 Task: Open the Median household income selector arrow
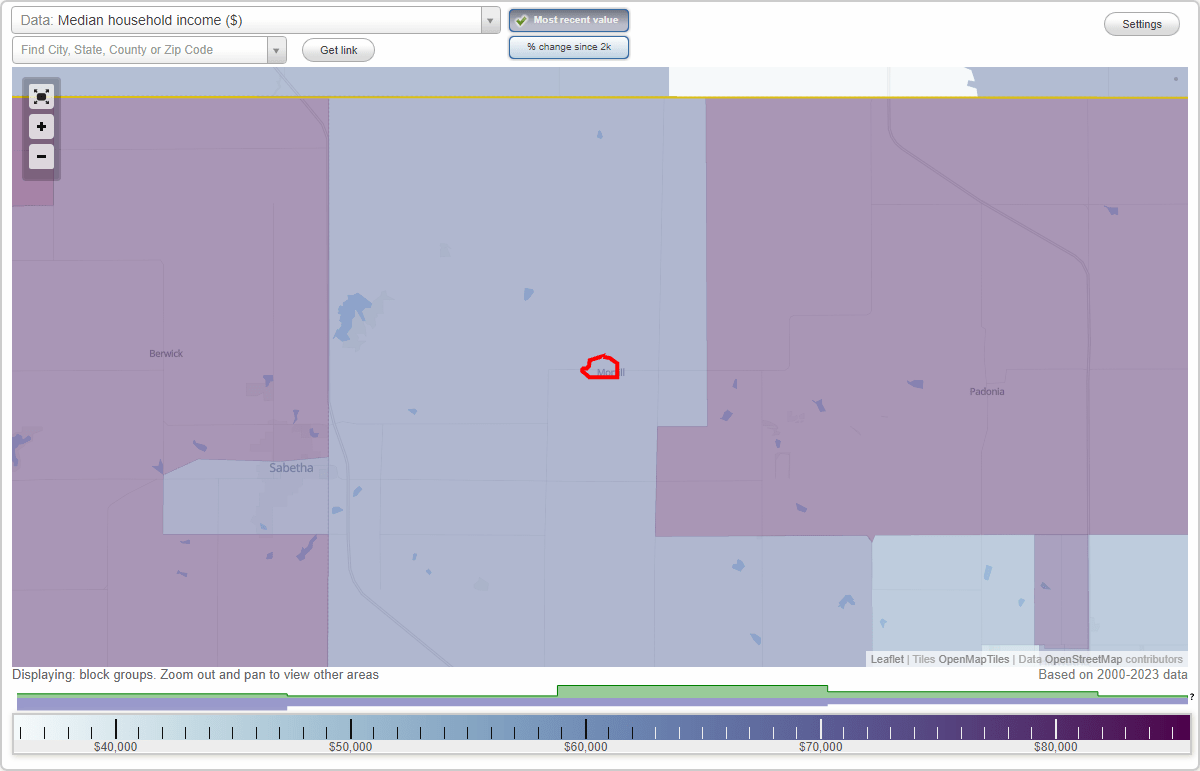(x=488, y=19)
